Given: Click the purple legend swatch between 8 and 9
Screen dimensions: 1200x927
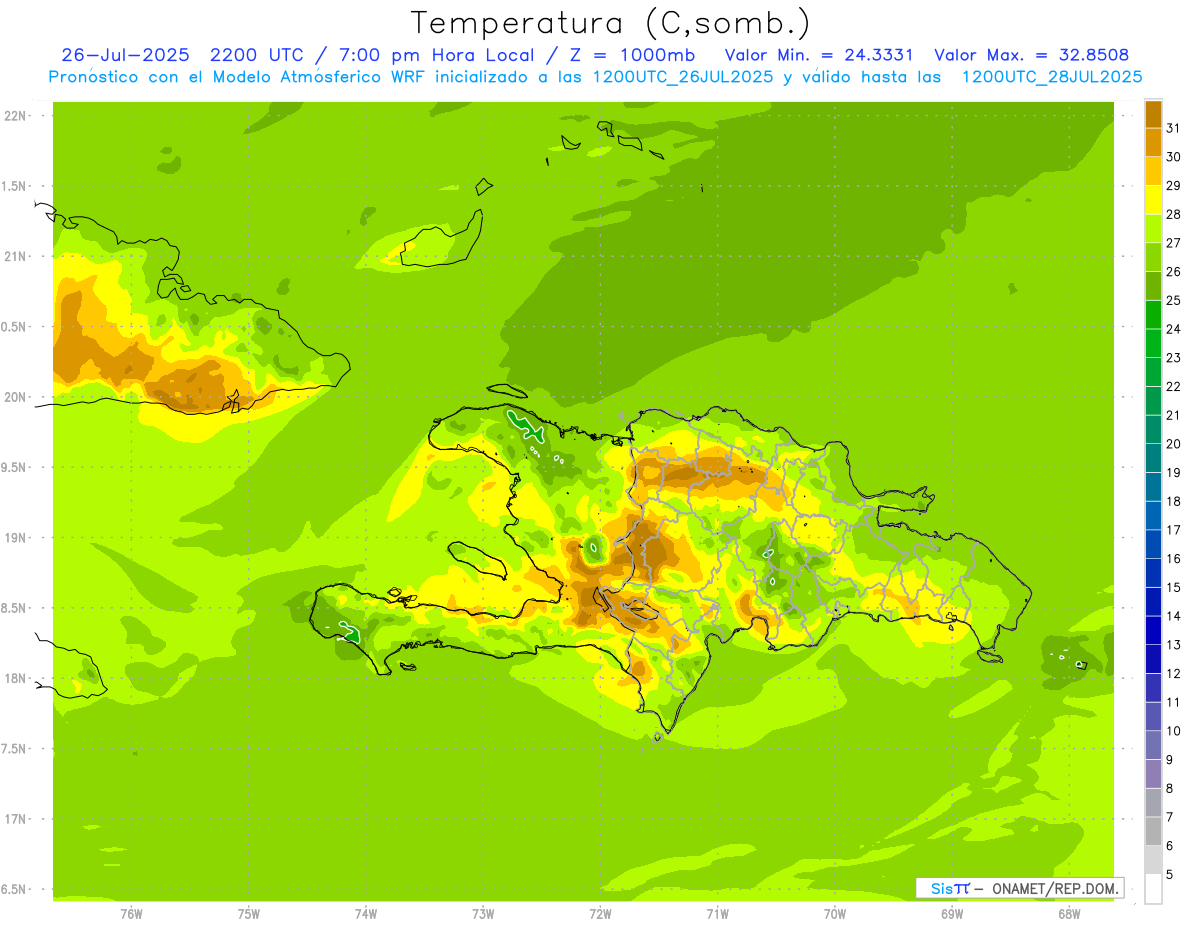Looking at the screenshot, I should tap(1153, 774).
